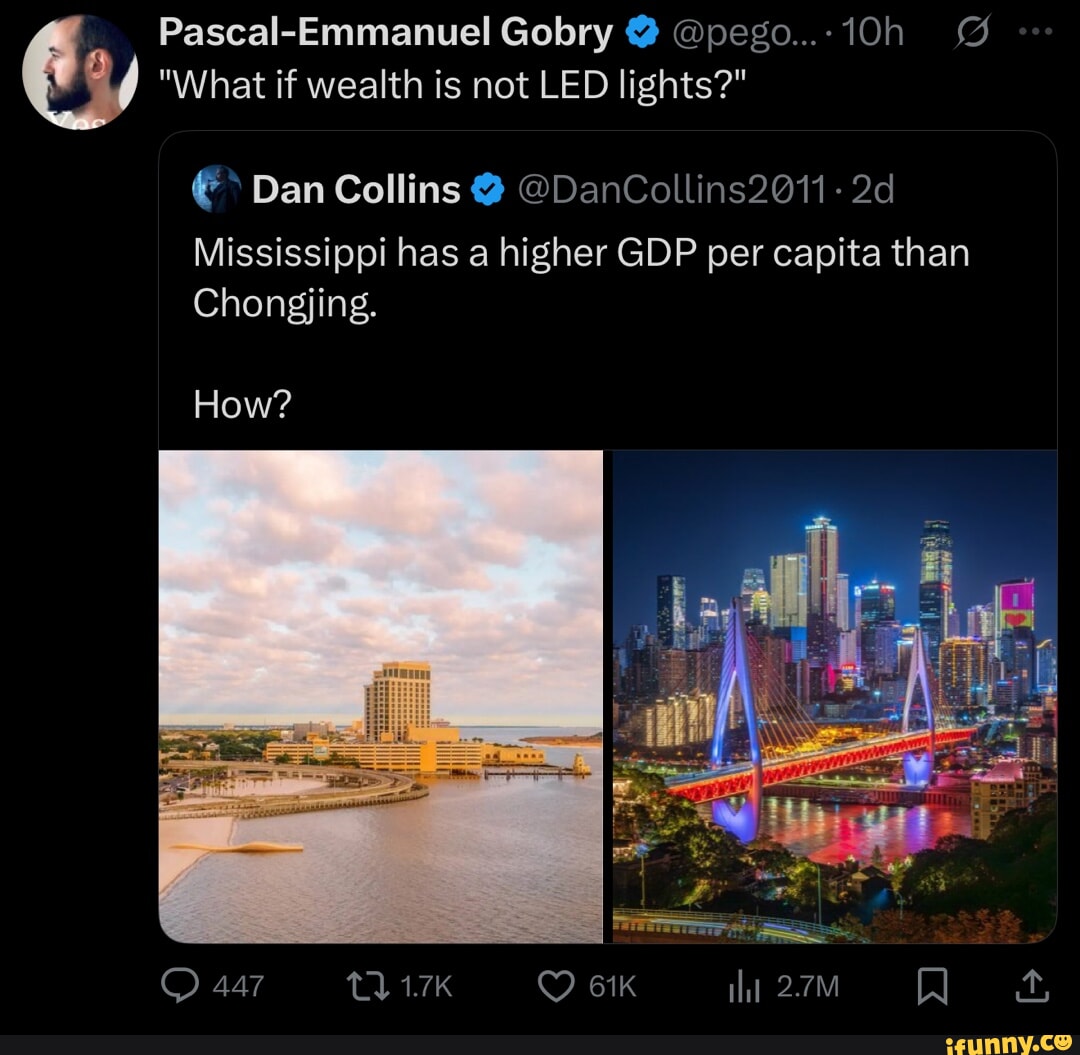Open Dan Collins' small avatar
Viewport: 1080px width, 1055px height.
pyautogui.click(x=217, y=189)
